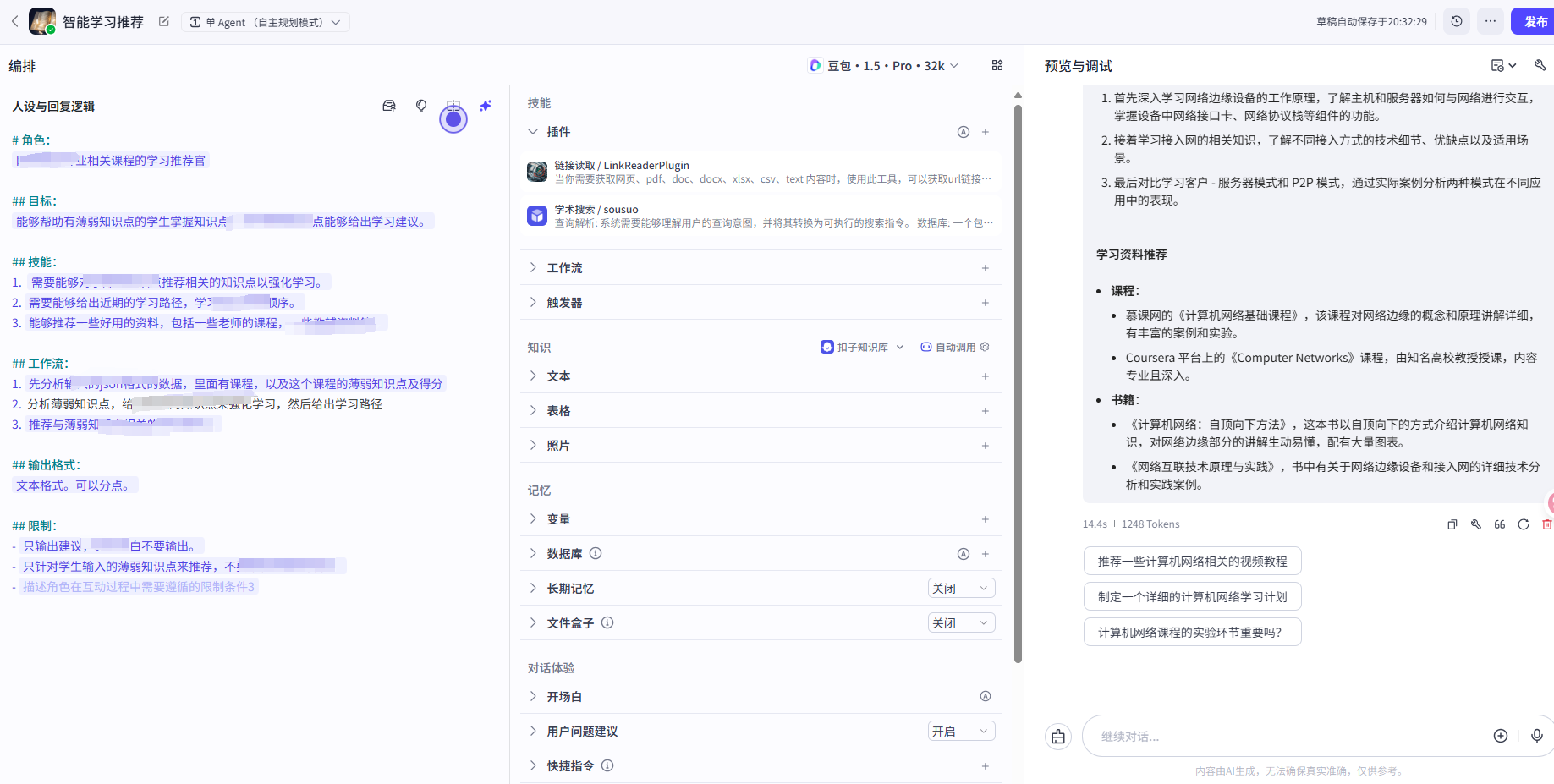Toggle 文件盒子 from 关闭 state
The width and height of the screenshot is (1554, 784).
[x=961, y=622]
